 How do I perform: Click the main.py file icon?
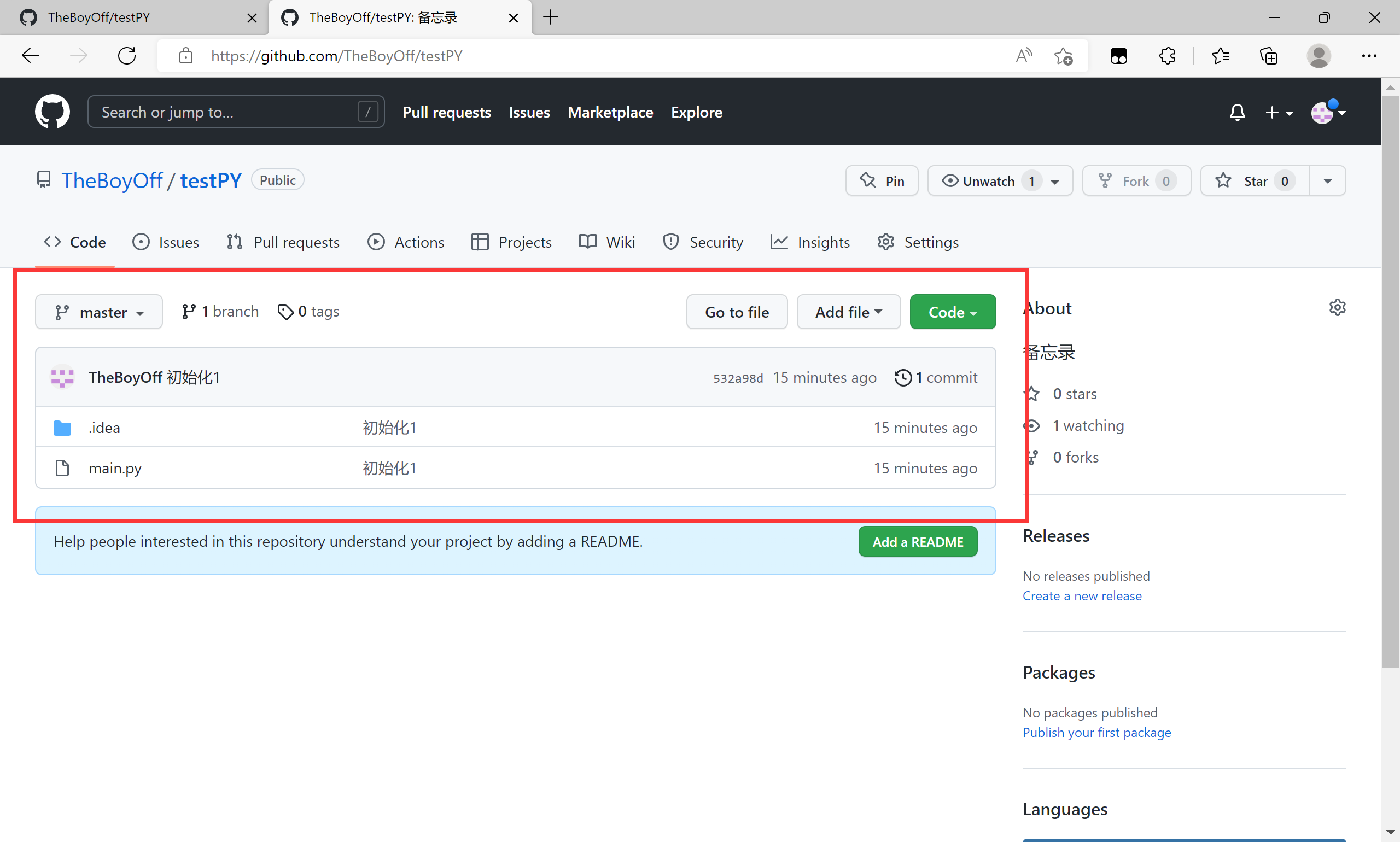62,467
